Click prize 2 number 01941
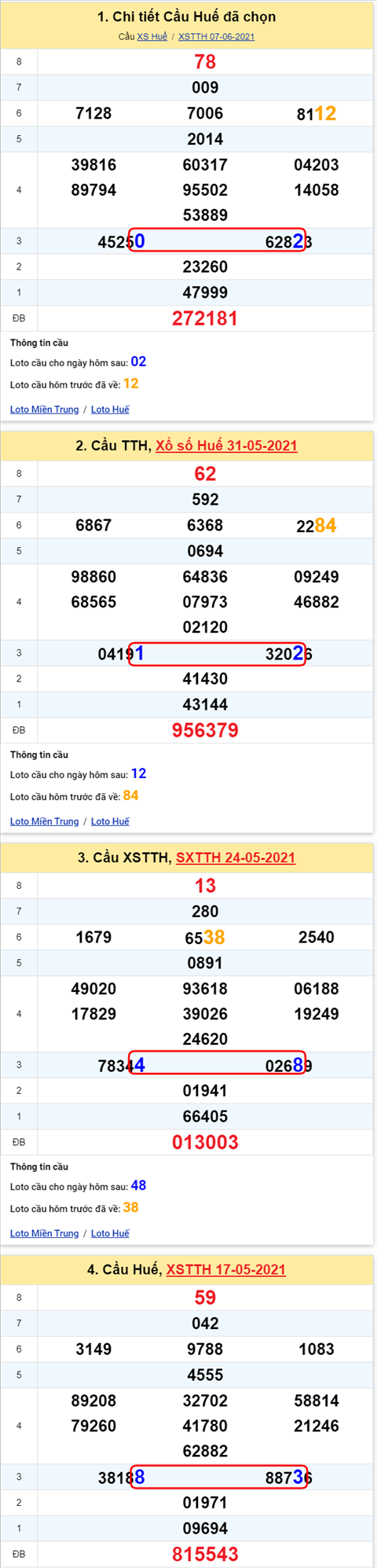The height and width of the screenshot is (1568, 377). (x=205, y=1090)
